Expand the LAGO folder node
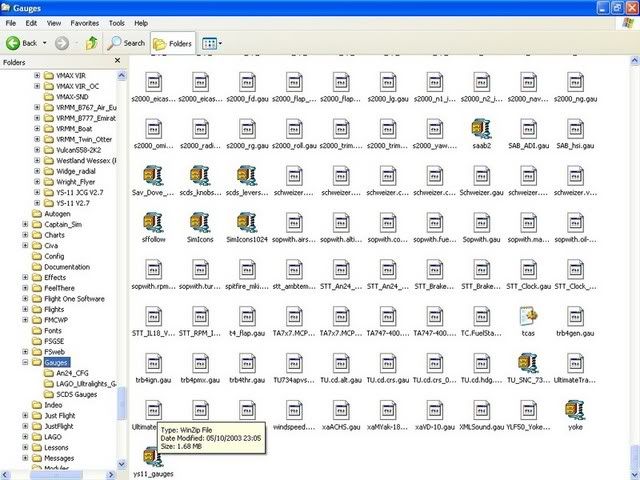Viewport: 640px width, 480px height. (25, 436)
